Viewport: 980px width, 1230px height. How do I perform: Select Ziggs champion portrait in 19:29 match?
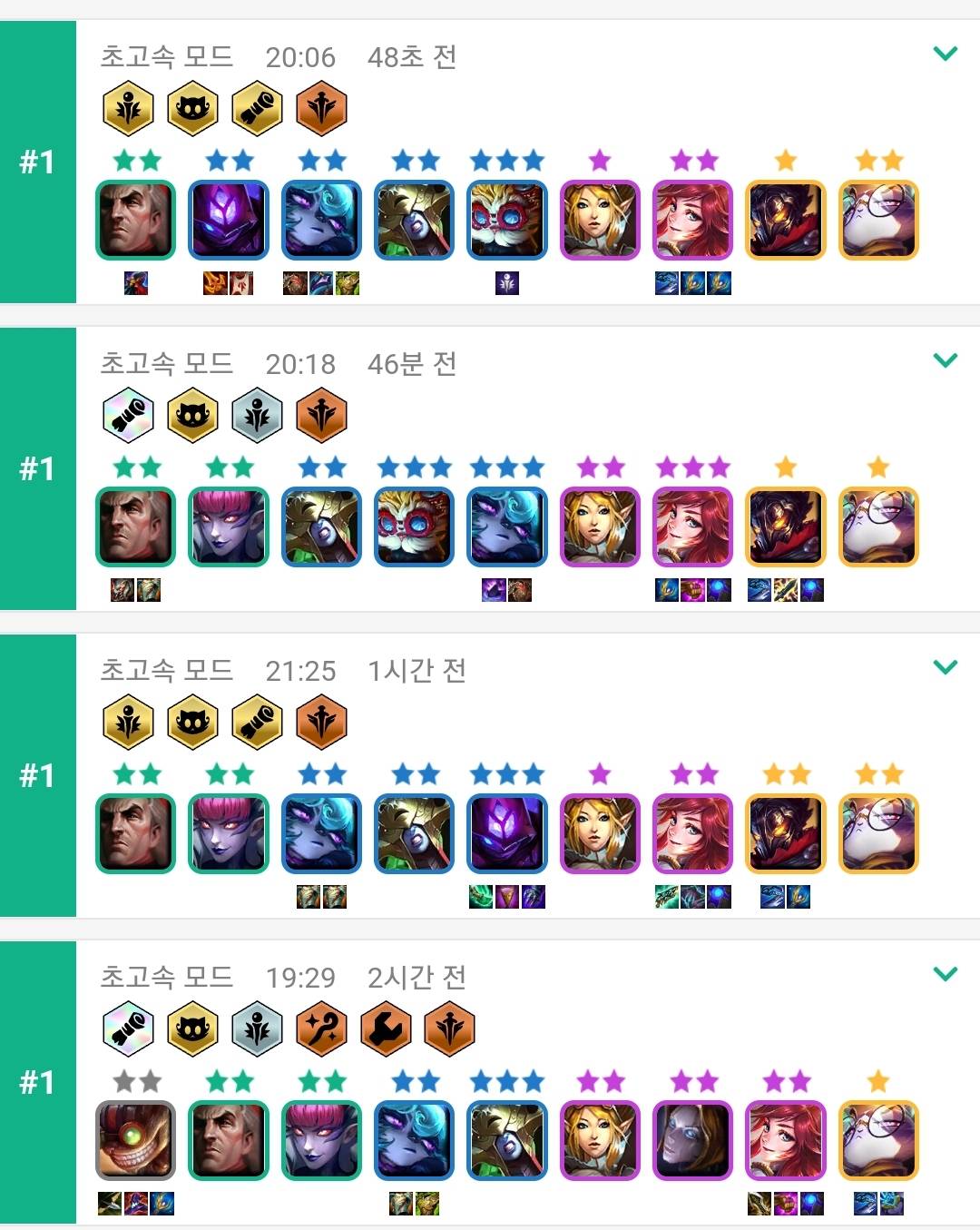tap(135, 1141)
